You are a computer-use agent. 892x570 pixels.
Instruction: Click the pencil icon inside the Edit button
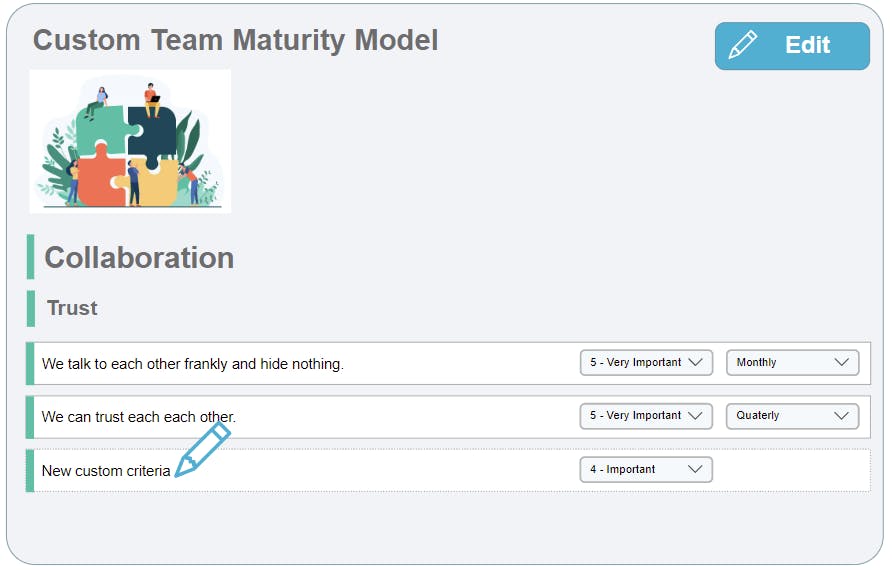click(743, 46)
